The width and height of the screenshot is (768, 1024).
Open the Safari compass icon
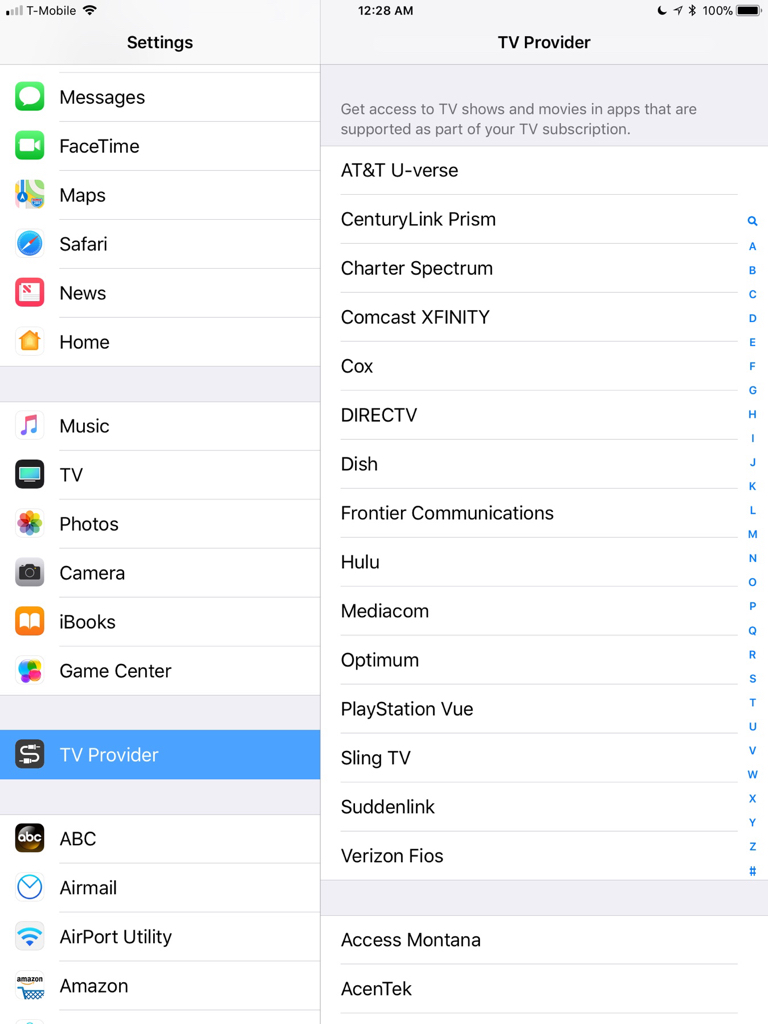click(x=29, y=244)
